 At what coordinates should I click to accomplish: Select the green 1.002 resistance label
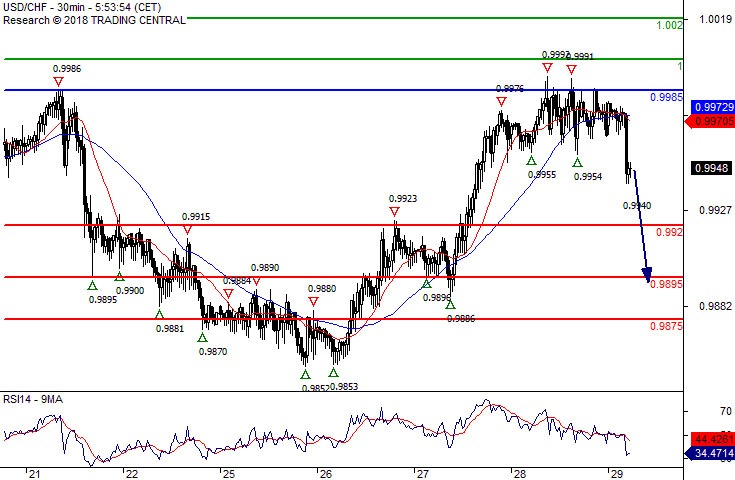click(669, 25)
